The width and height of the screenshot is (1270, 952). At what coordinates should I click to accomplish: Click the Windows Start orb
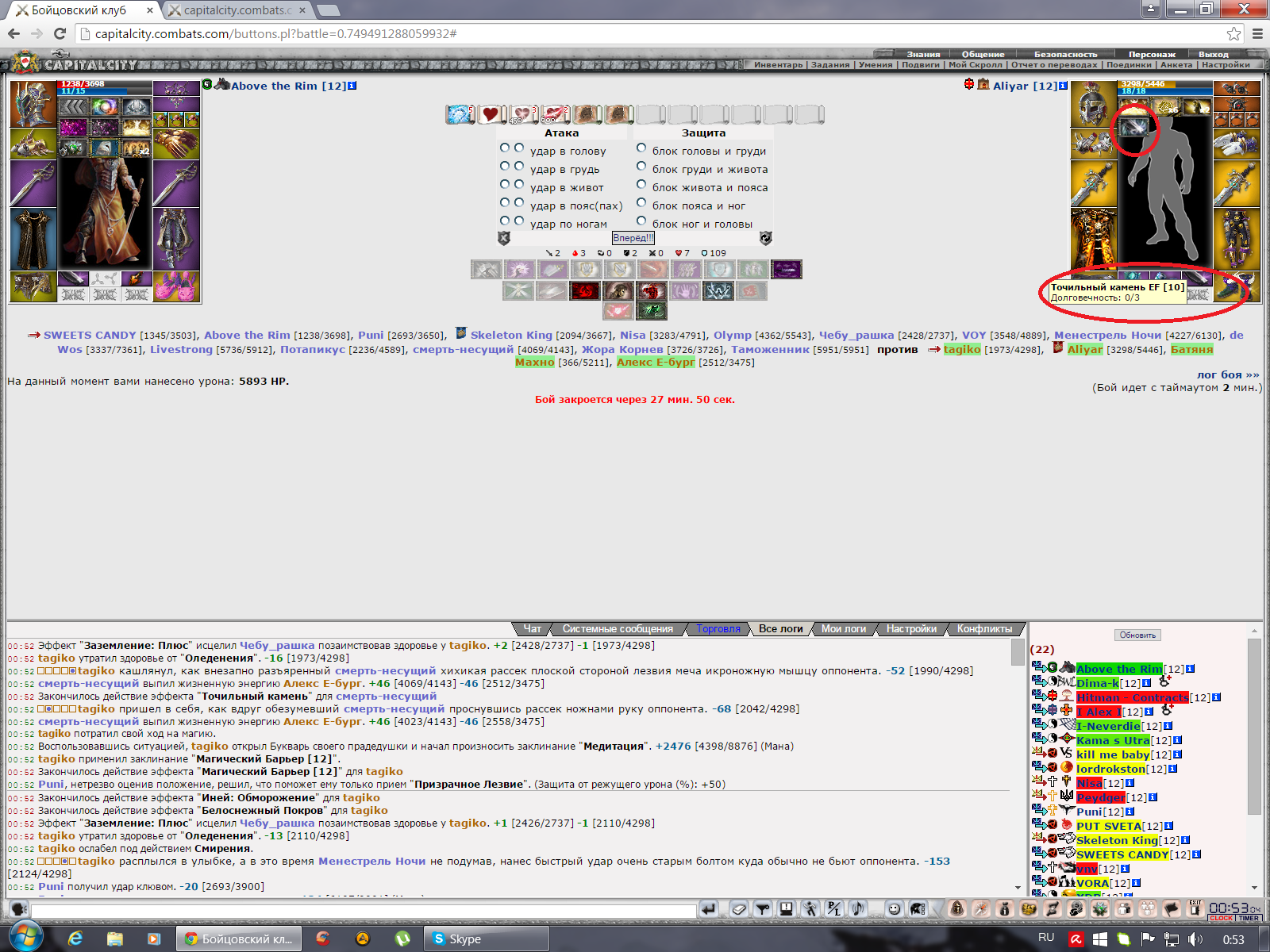point(25,938)
